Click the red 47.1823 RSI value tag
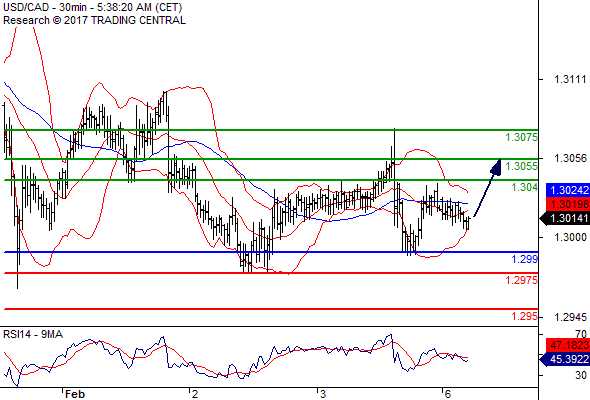Image resolution: width=590 pixels, height=400 pixels. click(568, 345)
